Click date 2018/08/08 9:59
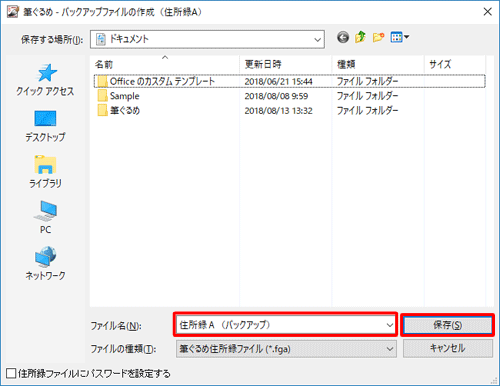Image resolution: width=500 pixels, height=386 pixels. click(276, 96)
